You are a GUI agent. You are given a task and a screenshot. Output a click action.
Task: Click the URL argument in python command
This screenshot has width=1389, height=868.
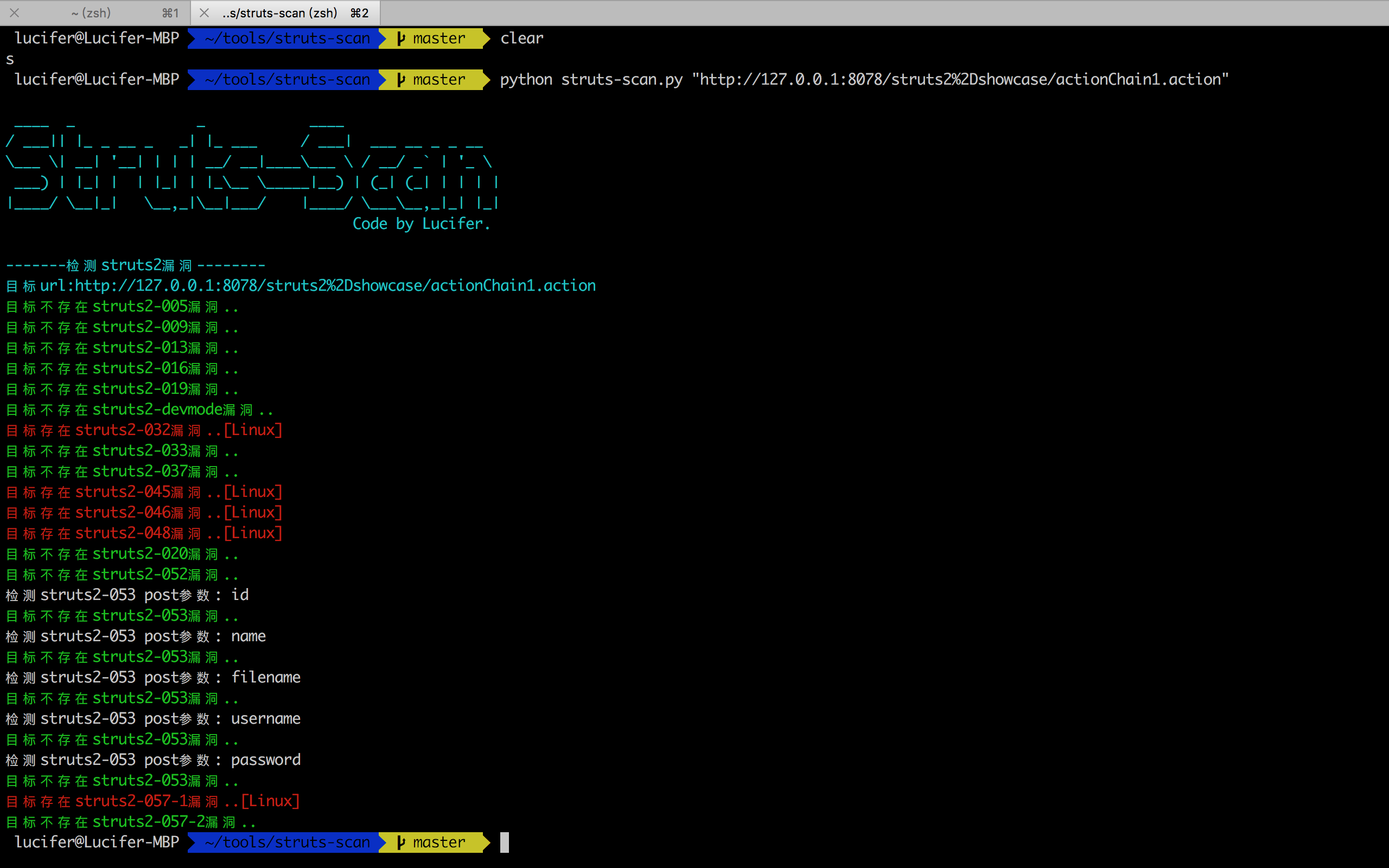click(960, 79)
